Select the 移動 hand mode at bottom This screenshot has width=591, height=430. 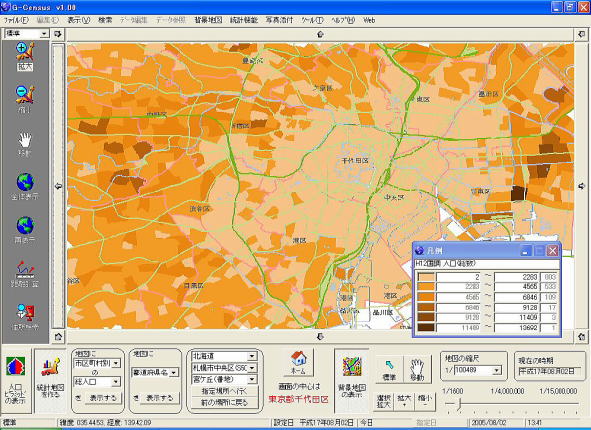(417, 370)
